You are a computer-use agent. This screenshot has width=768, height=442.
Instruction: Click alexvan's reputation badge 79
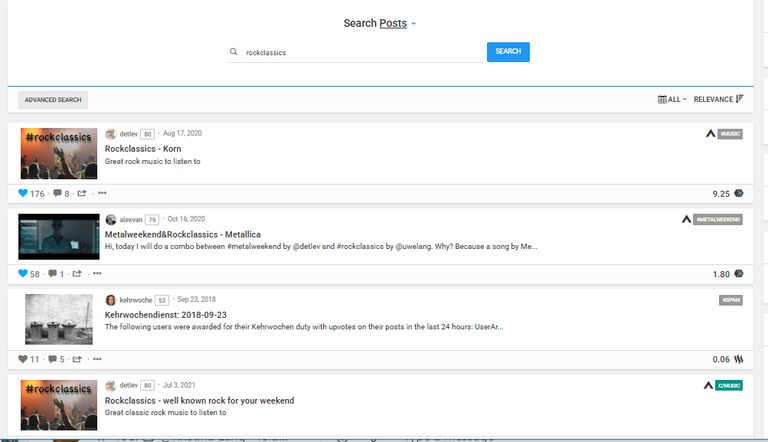[152, 220]
